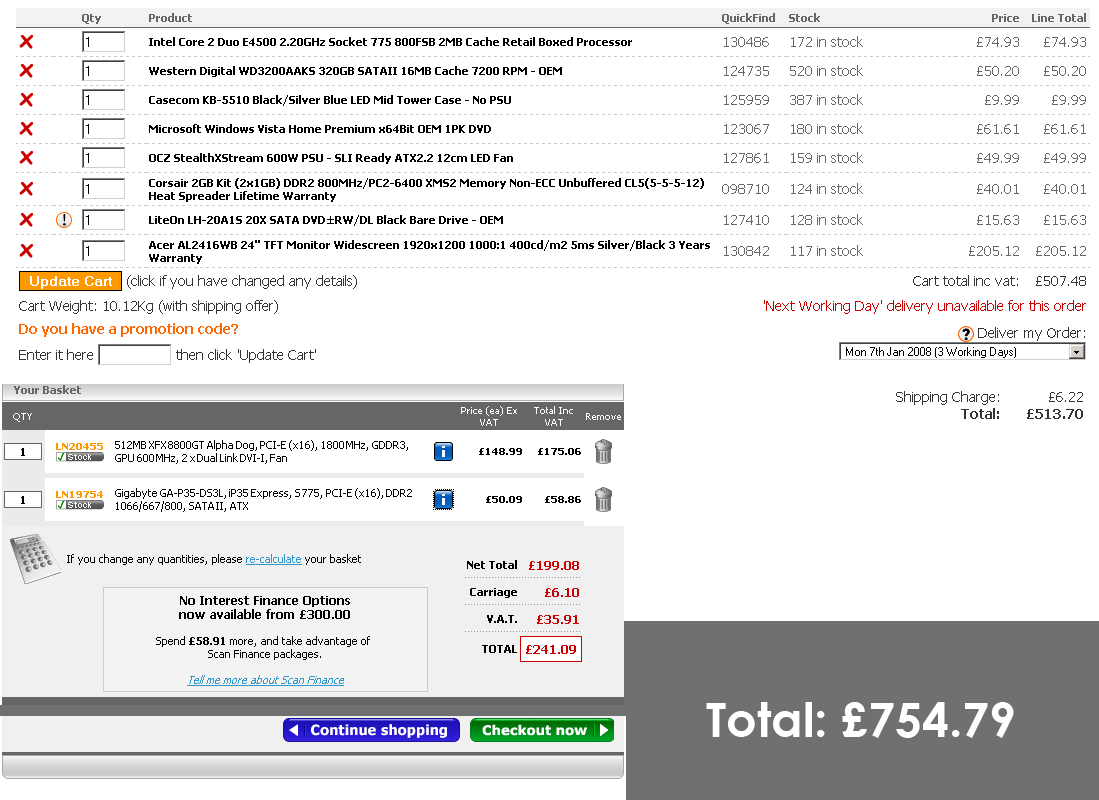
Task: Open info icon for Gigabyte GA-P35-DS3L
Action: coord(444,499)
